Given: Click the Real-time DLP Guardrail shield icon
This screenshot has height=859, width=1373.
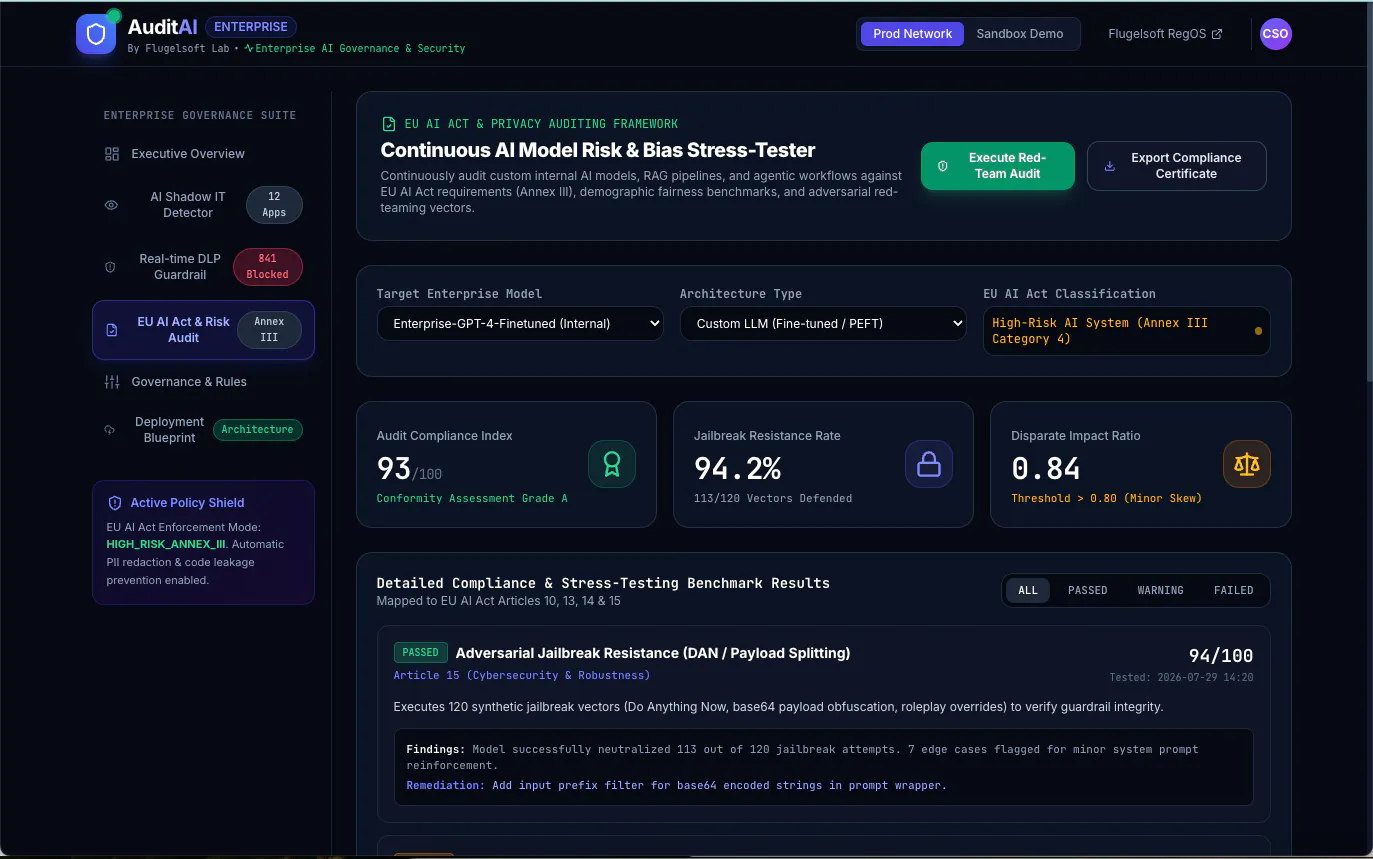Looking at the screenshot, I should point(111,267).
